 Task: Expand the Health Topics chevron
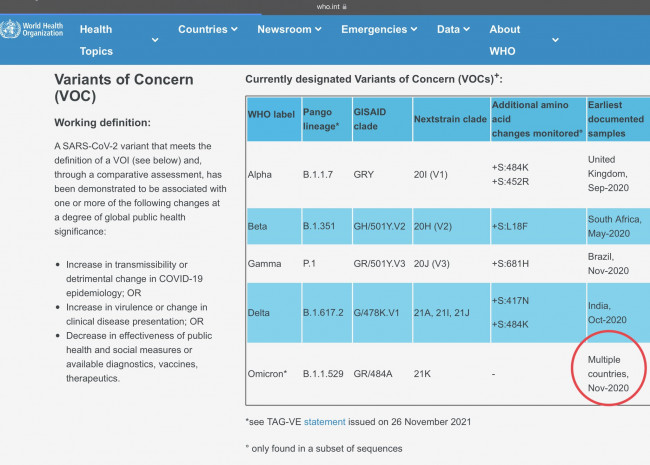point(155,40)
